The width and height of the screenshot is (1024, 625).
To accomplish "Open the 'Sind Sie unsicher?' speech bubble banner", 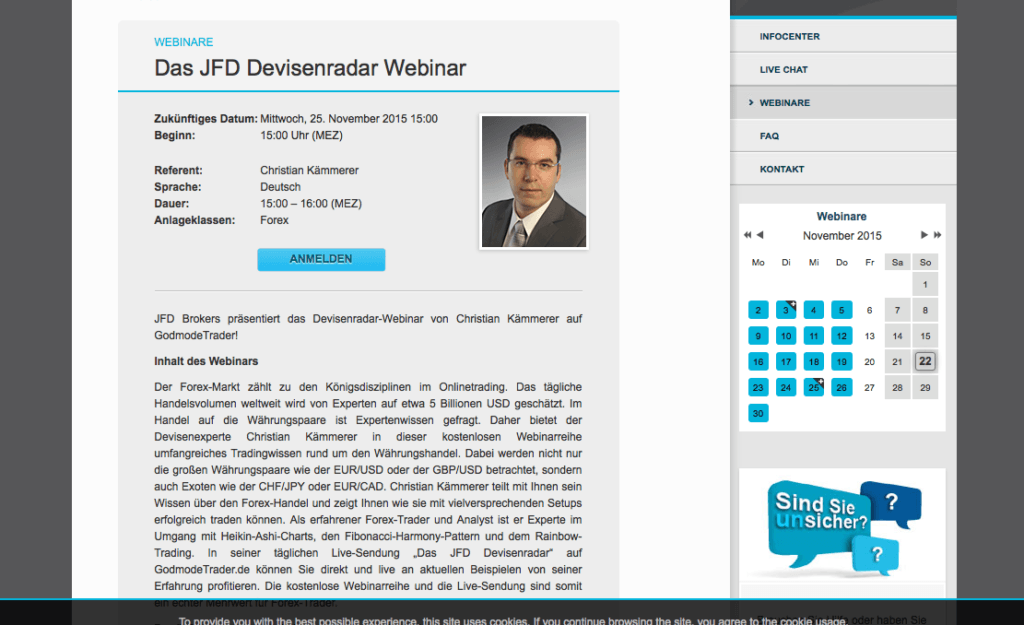I will pyautogui.click(x=842, y=526).
